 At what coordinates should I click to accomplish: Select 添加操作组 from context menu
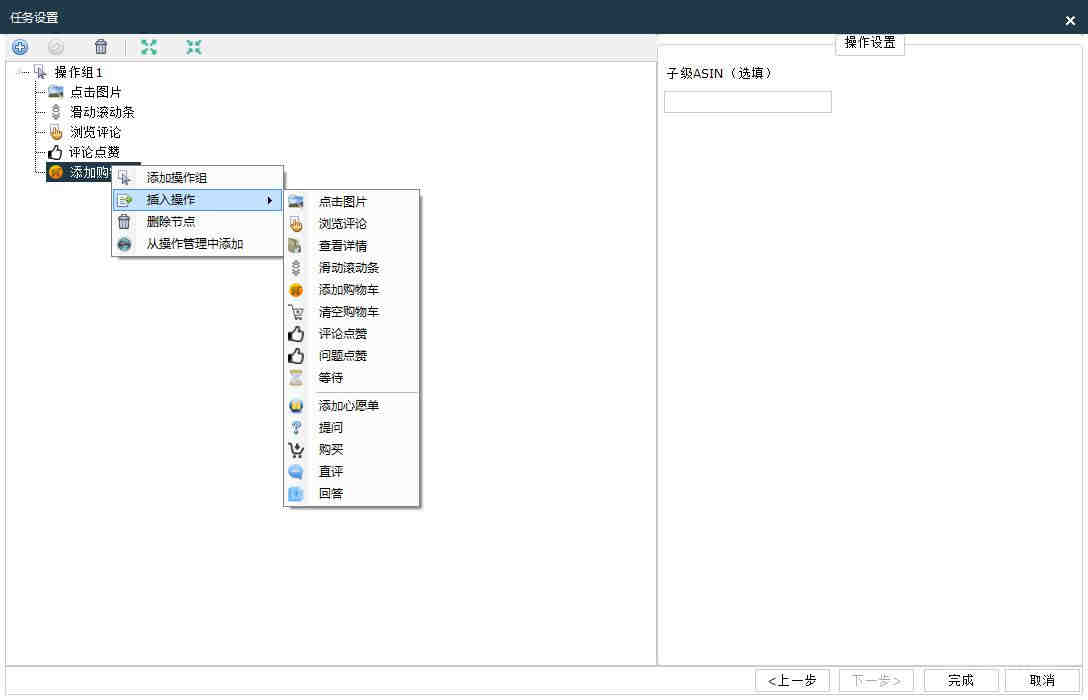tap(177, 178)
